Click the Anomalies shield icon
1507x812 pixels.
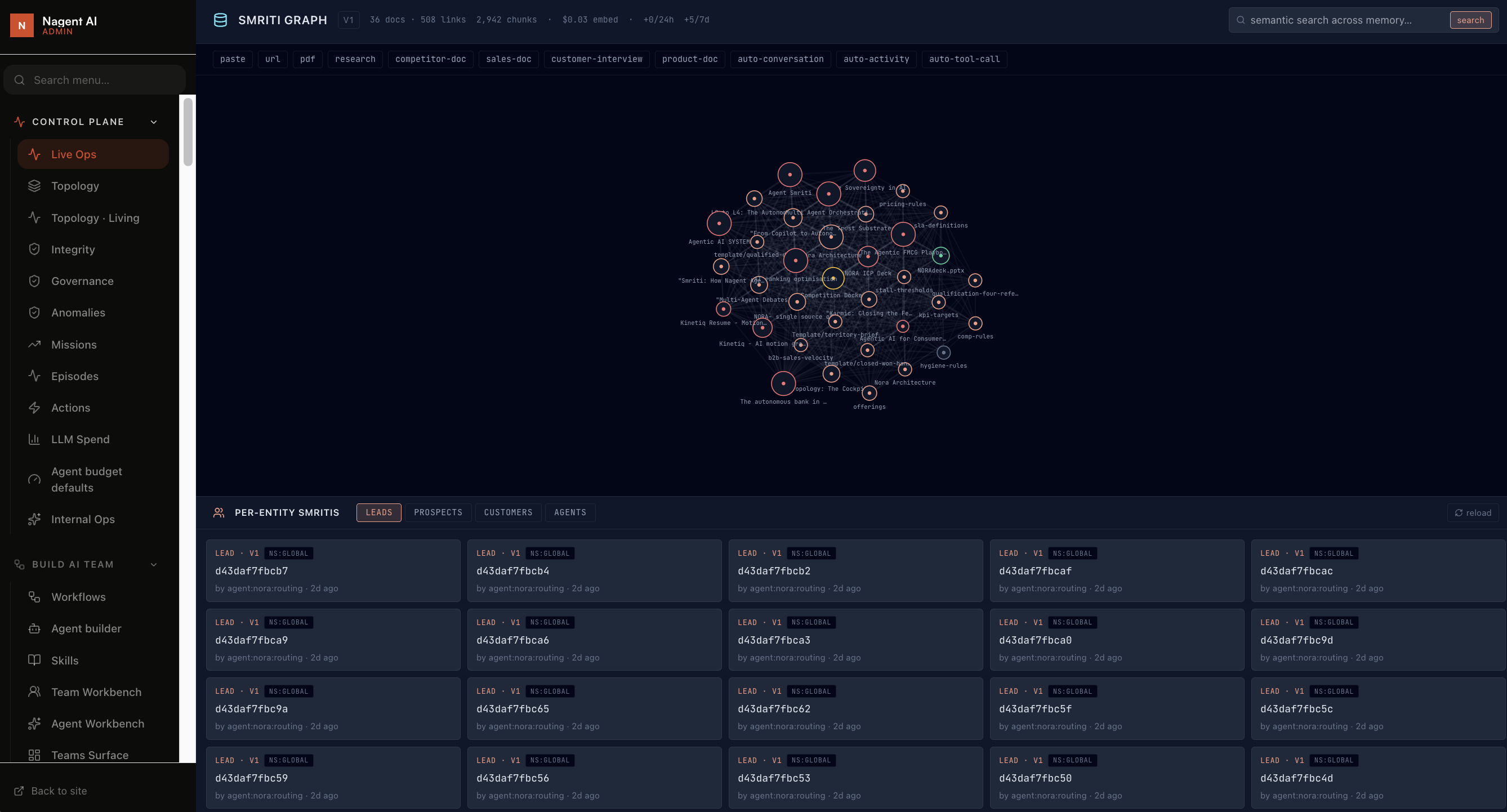[x=34, y=313]
